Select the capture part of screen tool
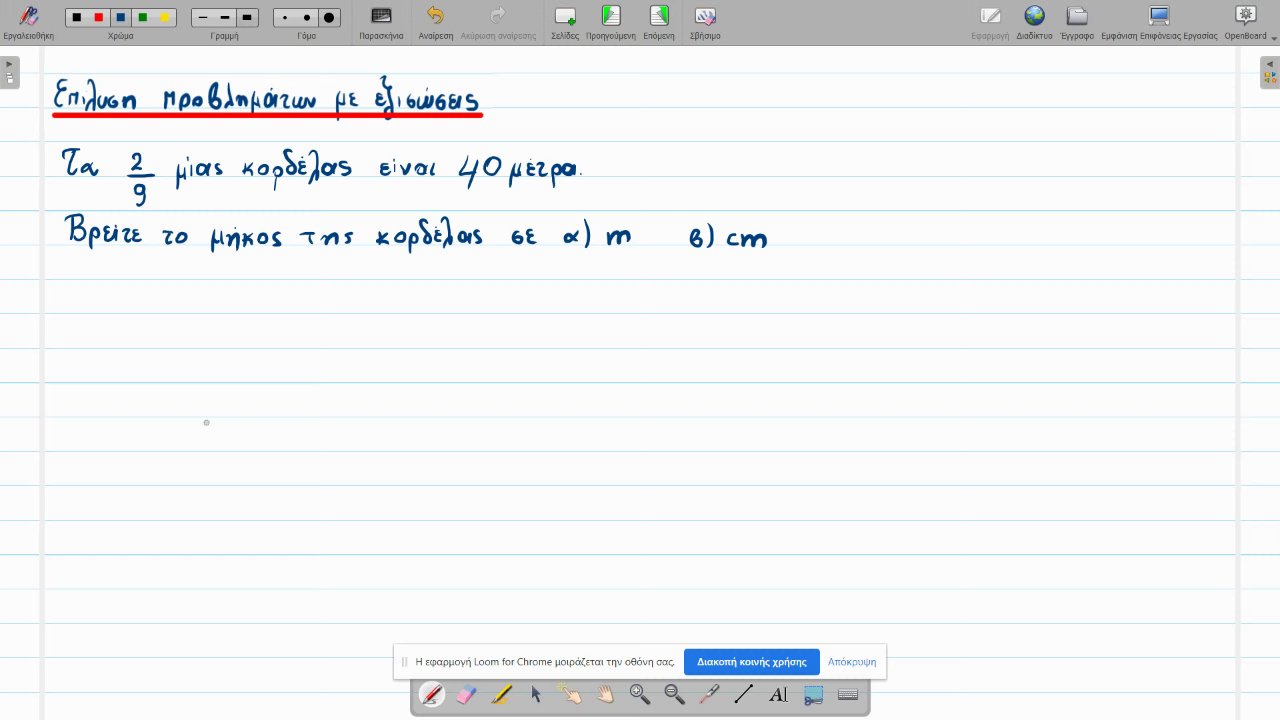 813,694
